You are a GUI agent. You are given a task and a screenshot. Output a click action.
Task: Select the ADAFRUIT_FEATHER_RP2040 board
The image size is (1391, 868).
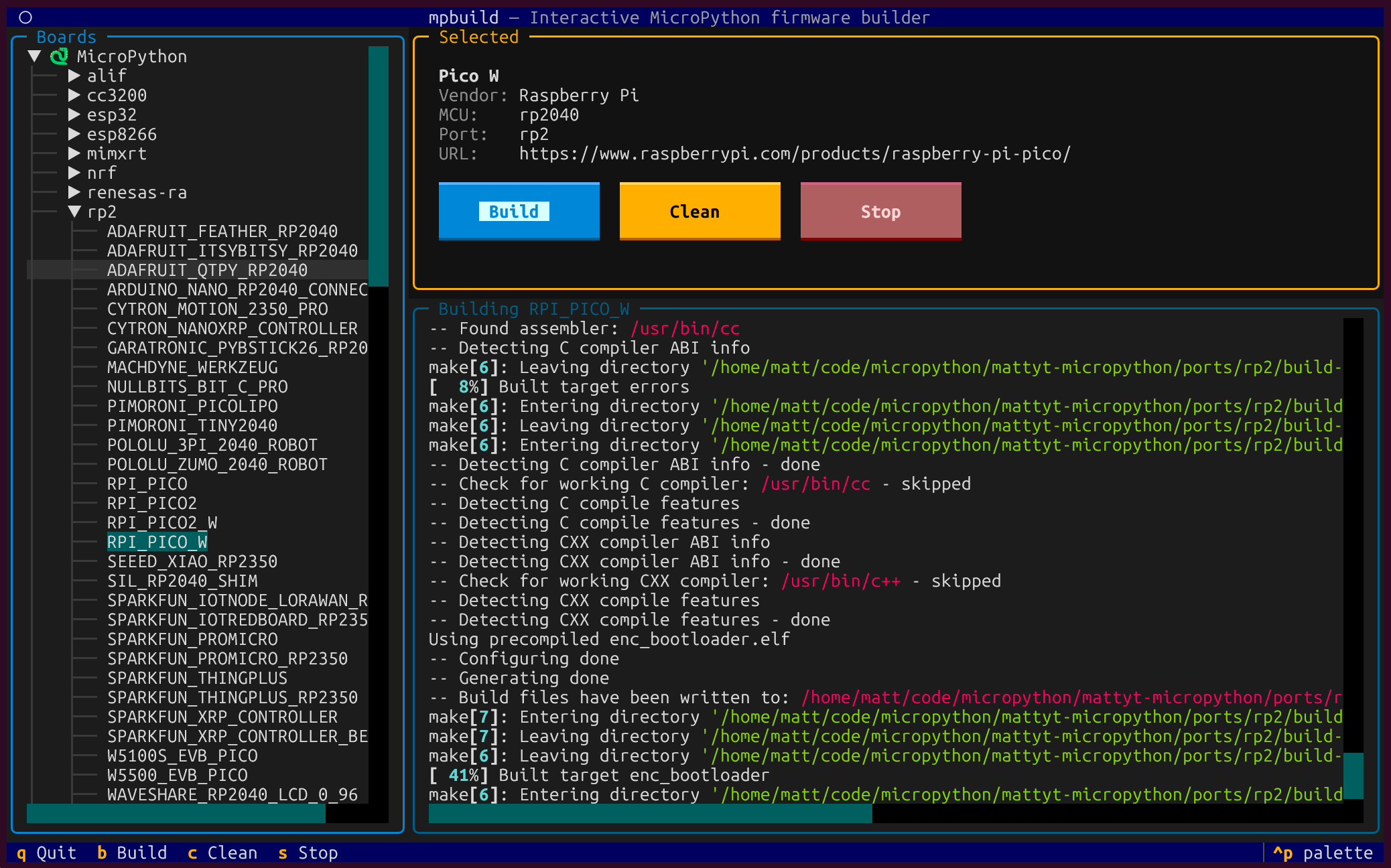(x=222, y=231)
